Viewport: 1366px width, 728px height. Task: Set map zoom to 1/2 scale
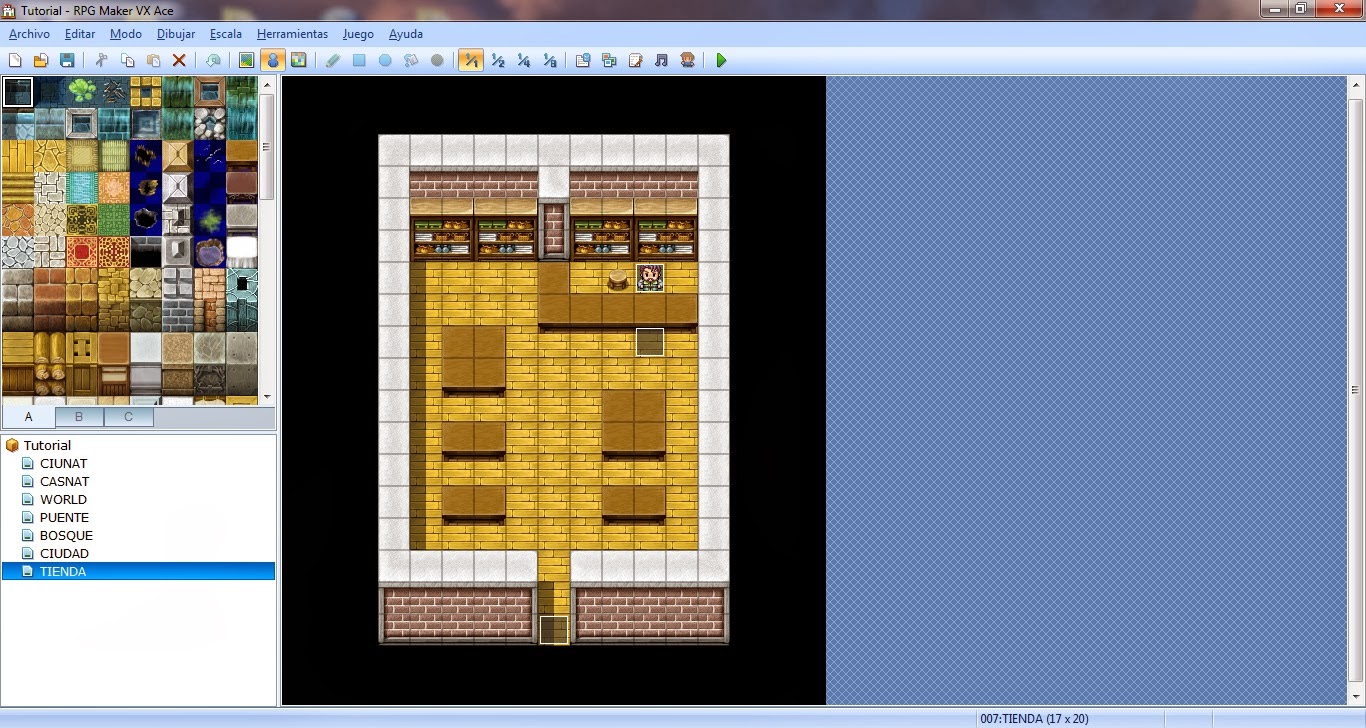coord(497,60)
